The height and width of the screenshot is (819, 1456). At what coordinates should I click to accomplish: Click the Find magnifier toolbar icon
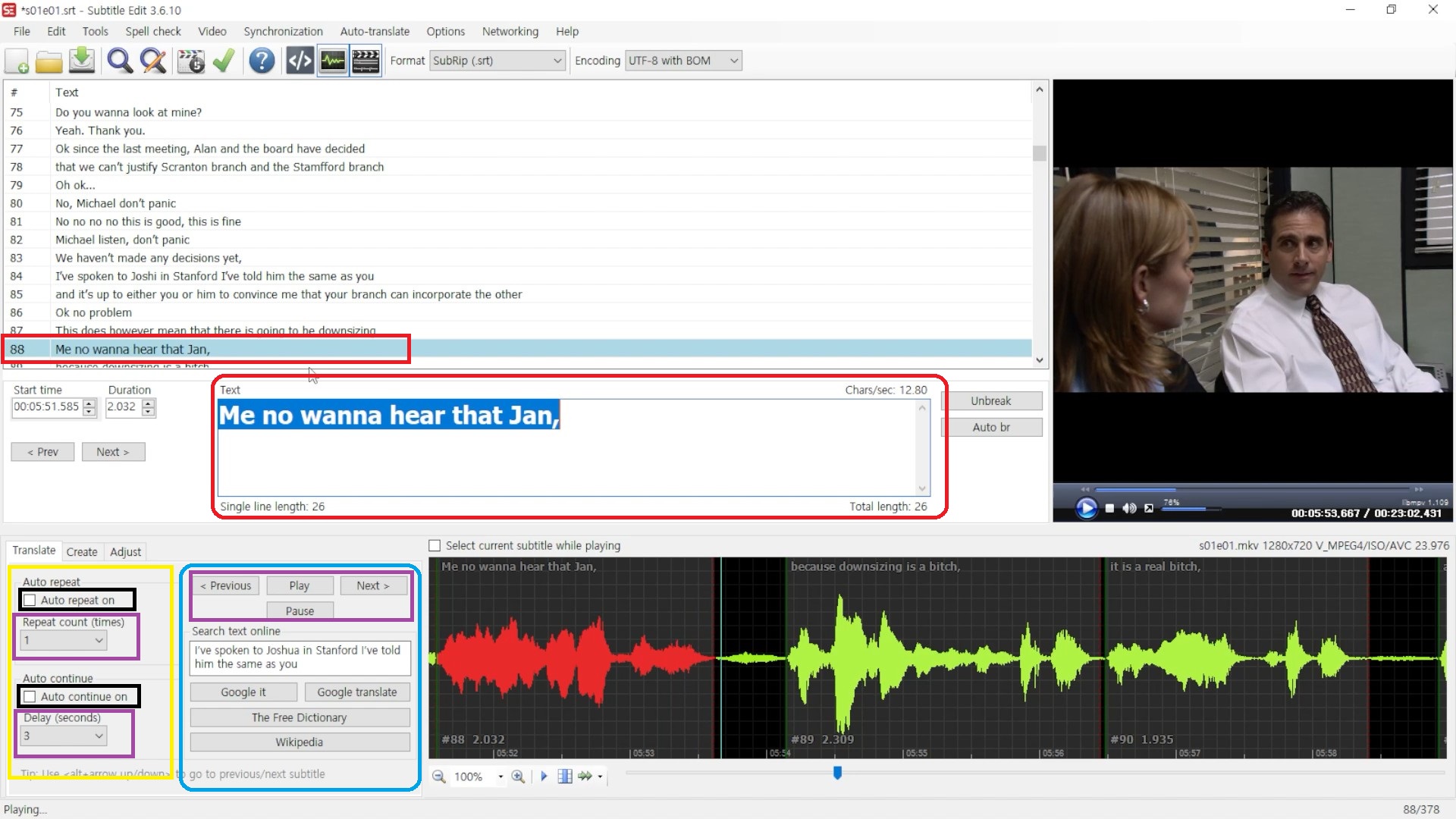pyautogui.click(x=120, y=61)
